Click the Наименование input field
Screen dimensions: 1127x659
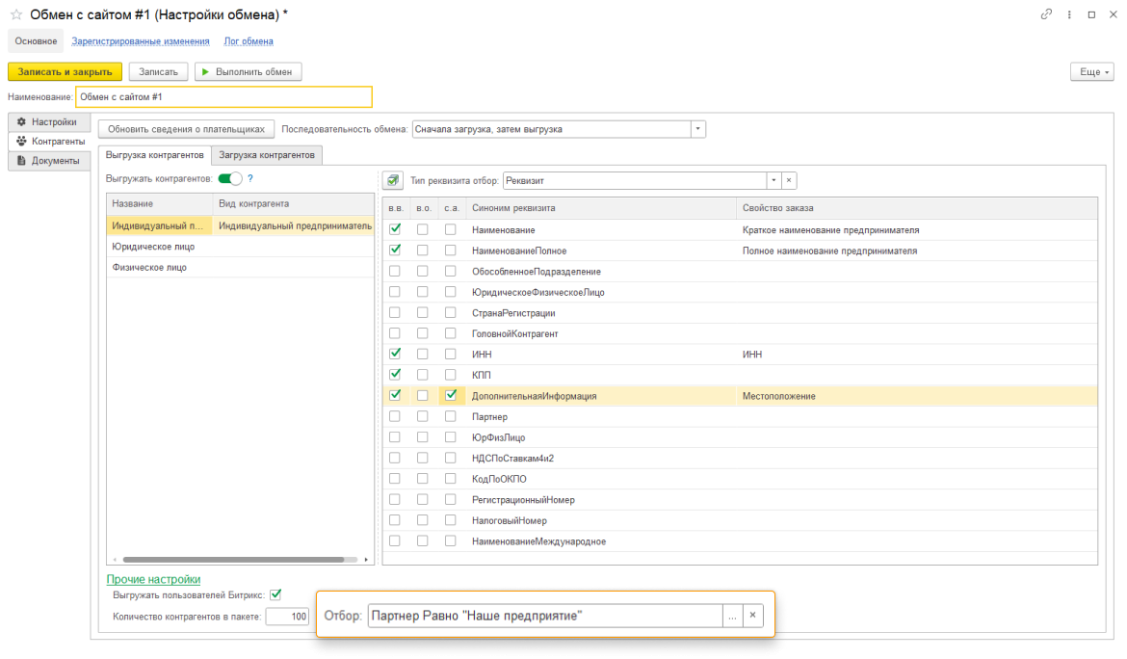pos(224,96)
